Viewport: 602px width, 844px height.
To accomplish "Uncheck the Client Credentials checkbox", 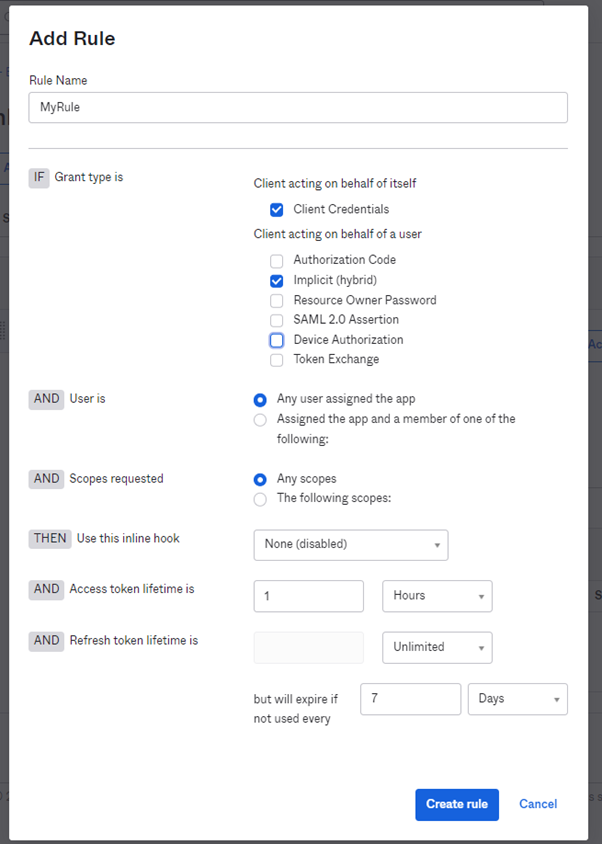I will pos(276,210).
